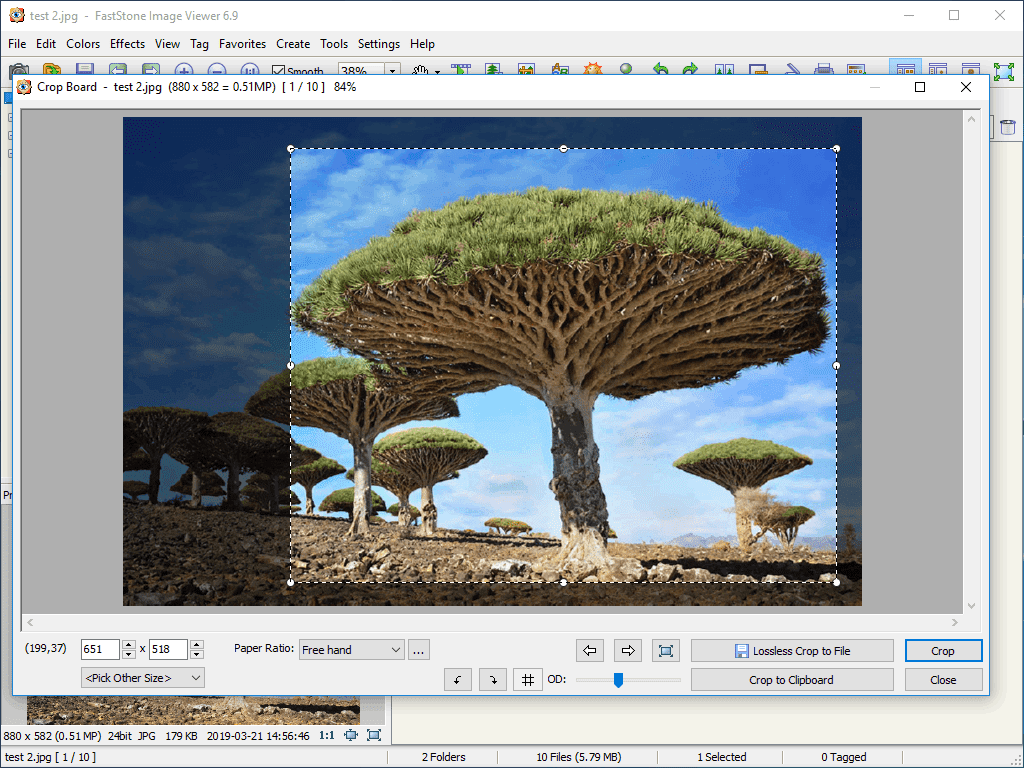Select the Zoom Out tool
This screenshot has width=1024, height=768.
pyautogui.click(x=218, y=70)
